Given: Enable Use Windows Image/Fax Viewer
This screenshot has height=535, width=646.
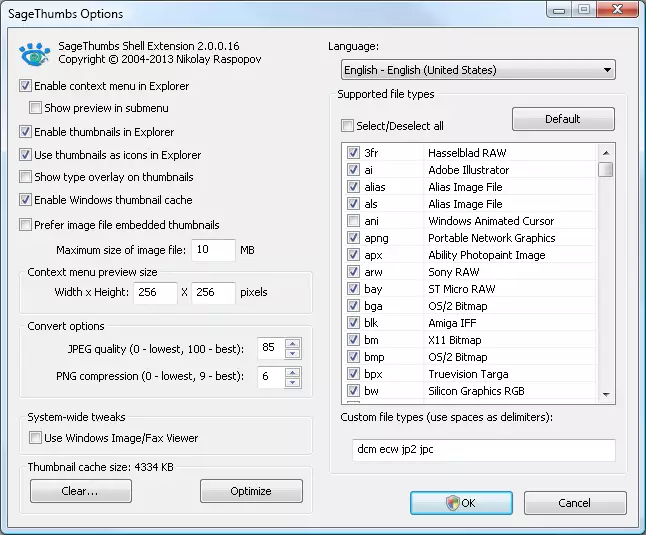Looking at the screenshot, I should click(35, 437).
